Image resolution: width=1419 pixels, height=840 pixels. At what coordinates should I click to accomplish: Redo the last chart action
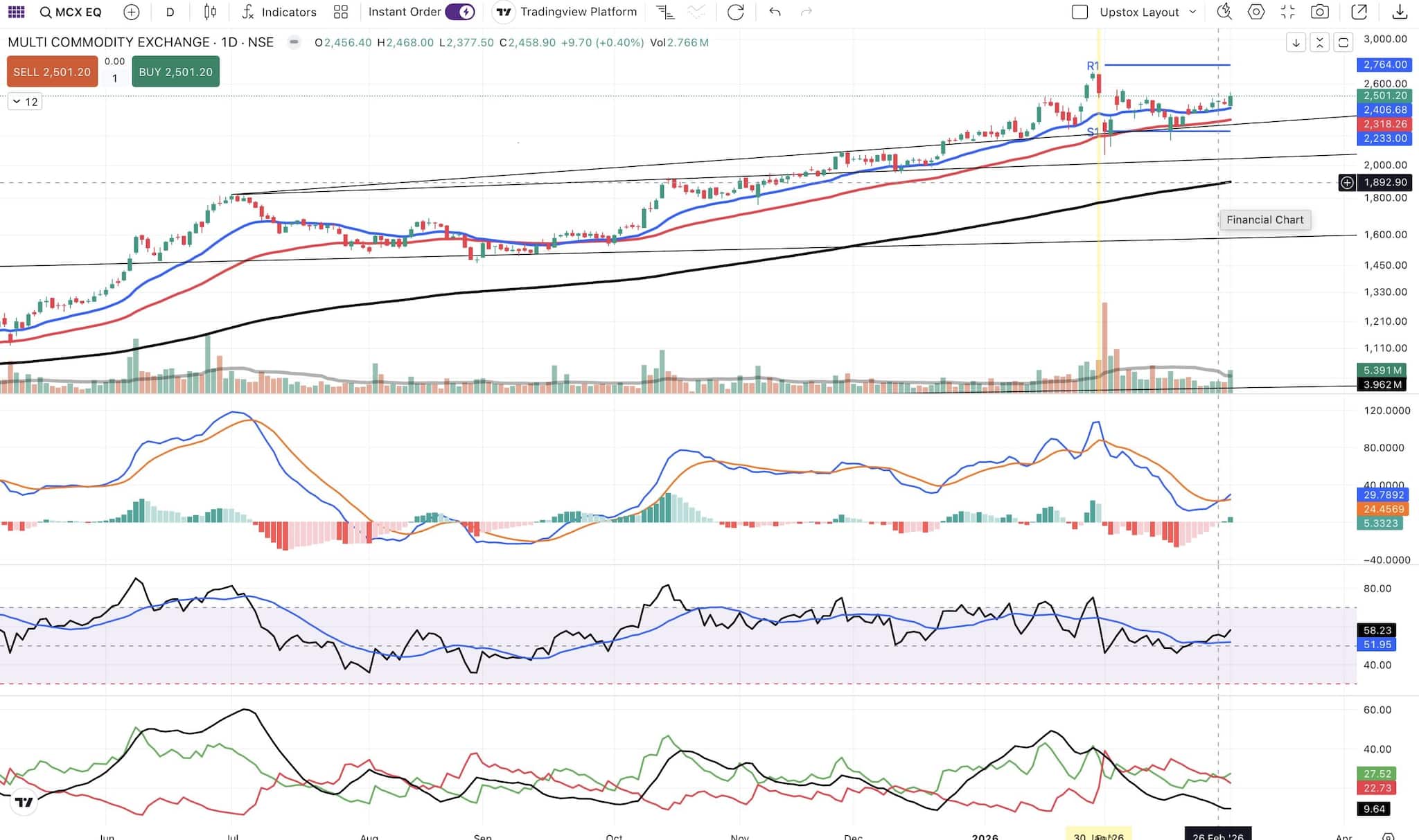[x=807, y=12]
